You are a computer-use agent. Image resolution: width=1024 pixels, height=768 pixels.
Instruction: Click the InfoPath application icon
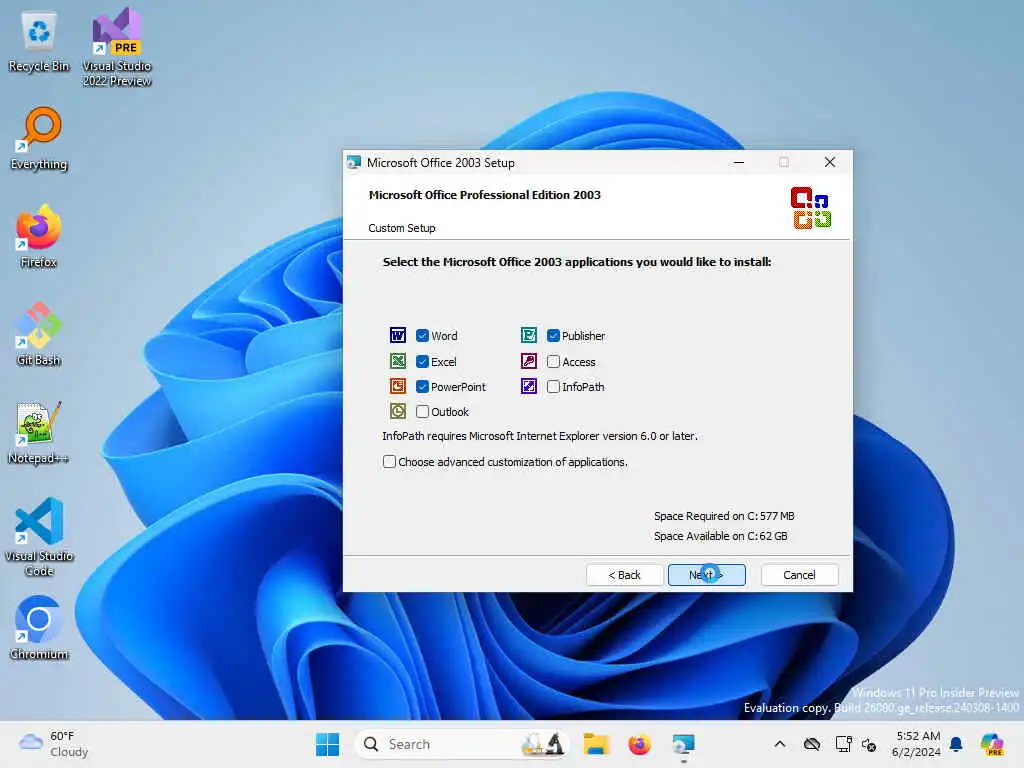pos(529,386)
